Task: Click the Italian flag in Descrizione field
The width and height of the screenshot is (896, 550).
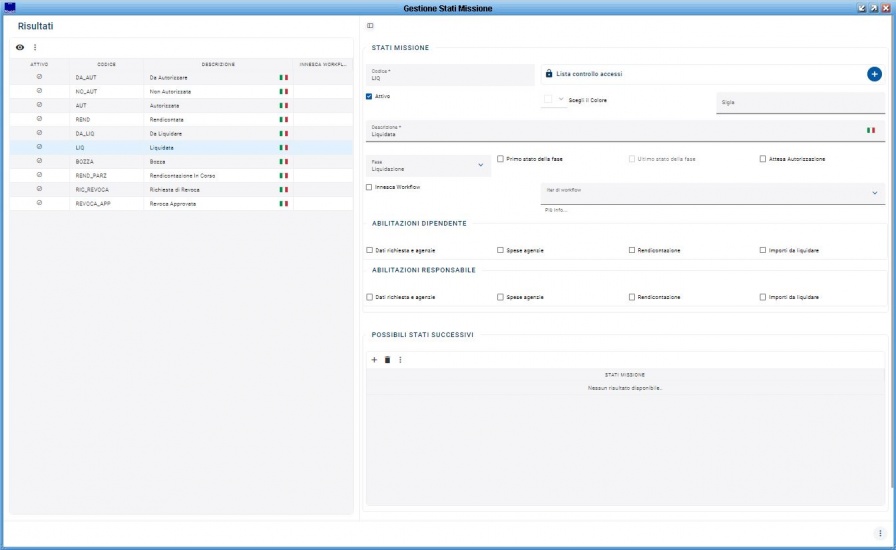Action: (870, 130)
